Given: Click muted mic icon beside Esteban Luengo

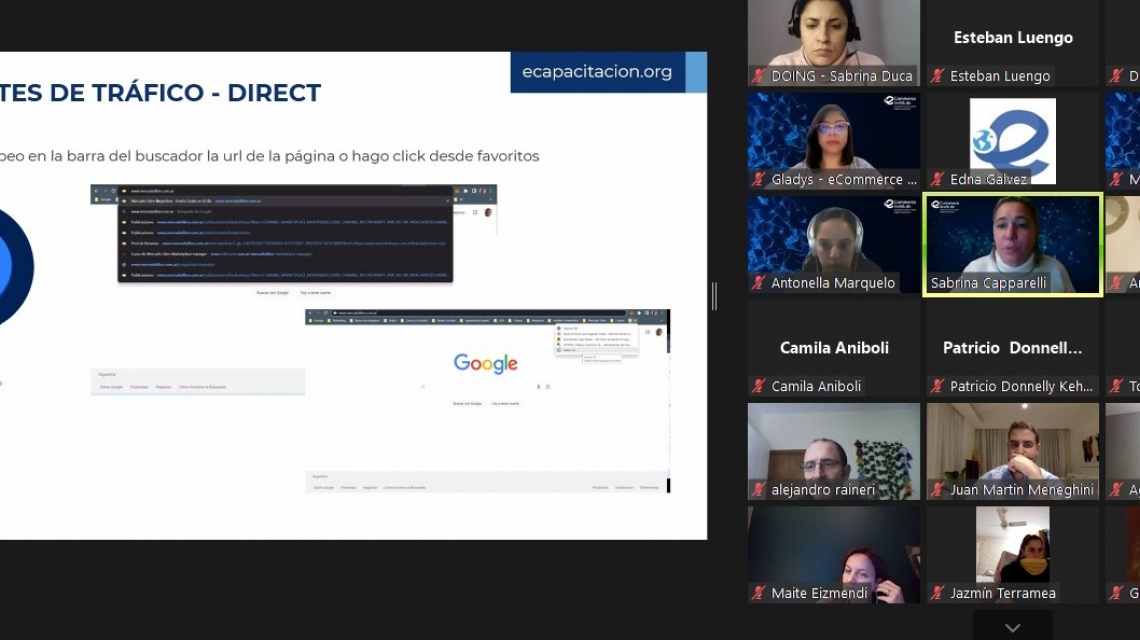Looking at the screenshot, I should point(937,76).
